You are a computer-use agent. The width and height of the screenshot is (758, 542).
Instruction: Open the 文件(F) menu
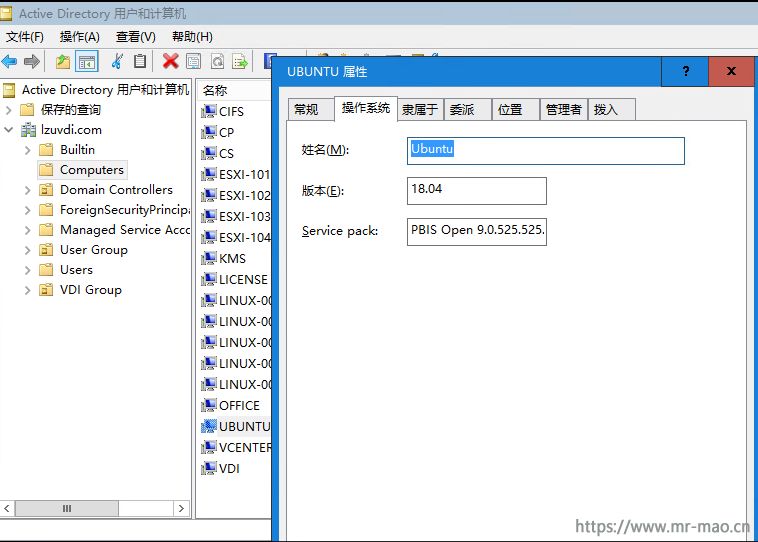(x=25, y=37)
